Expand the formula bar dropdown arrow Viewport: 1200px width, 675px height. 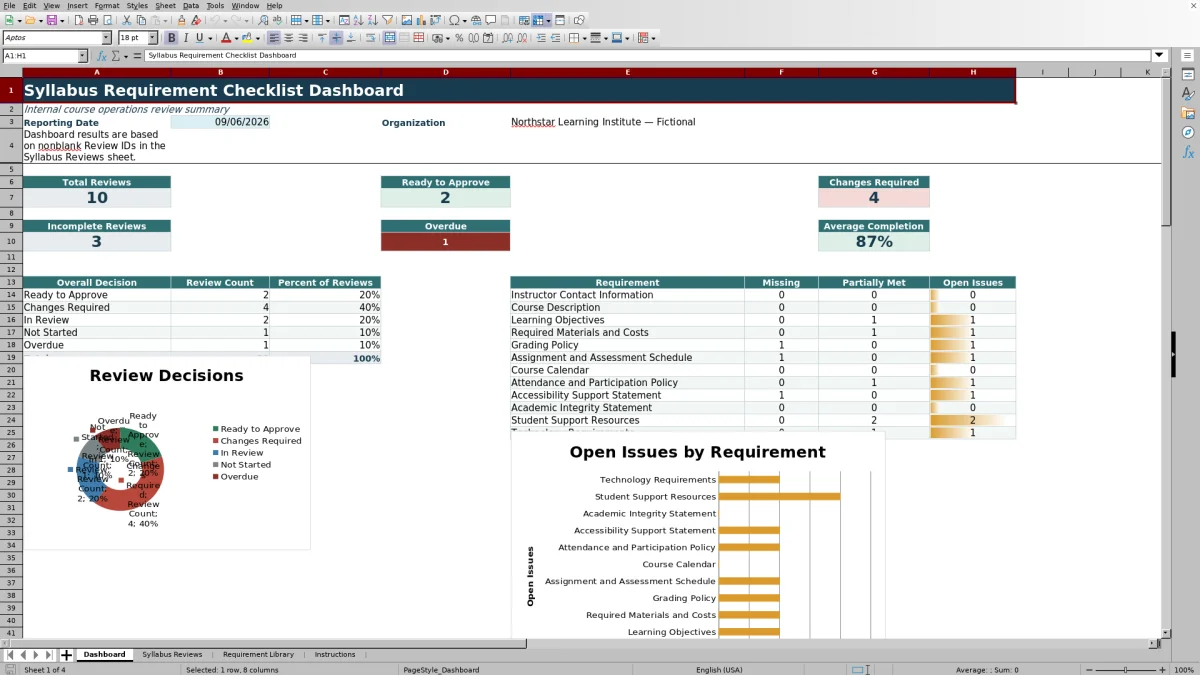click(x=1159, y=56)
